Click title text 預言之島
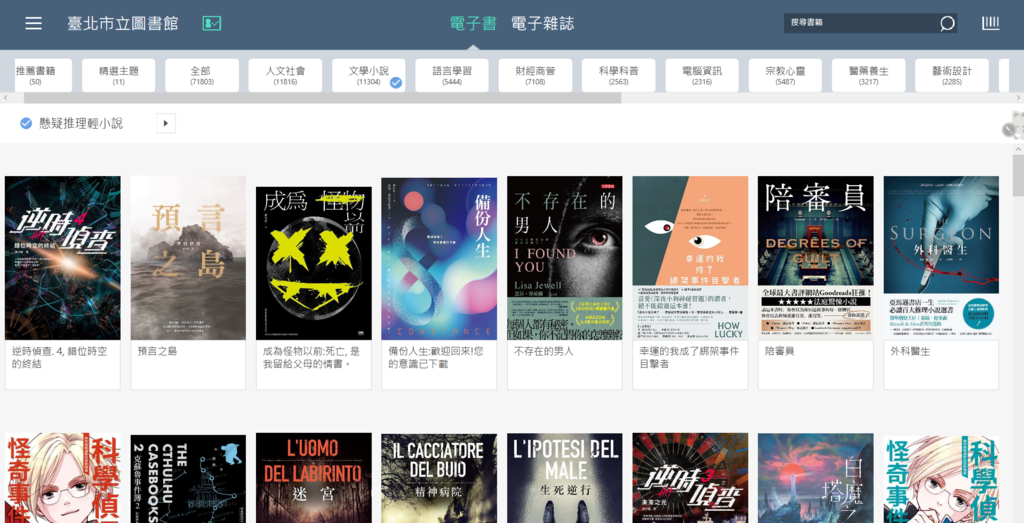 [157, 351]
